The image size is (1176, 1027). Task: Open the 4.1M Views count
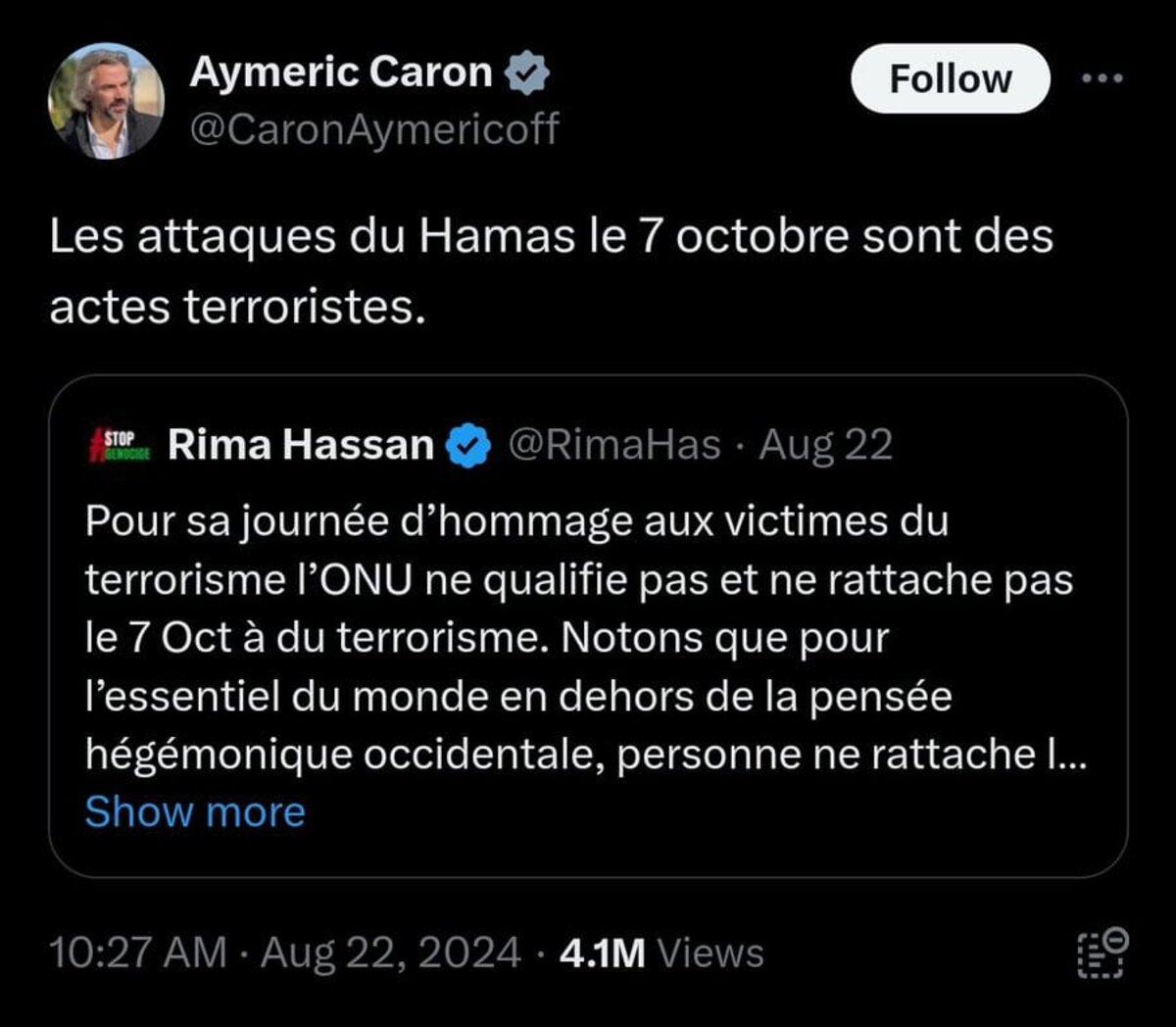pyautogui.click(x=661, y=953)
